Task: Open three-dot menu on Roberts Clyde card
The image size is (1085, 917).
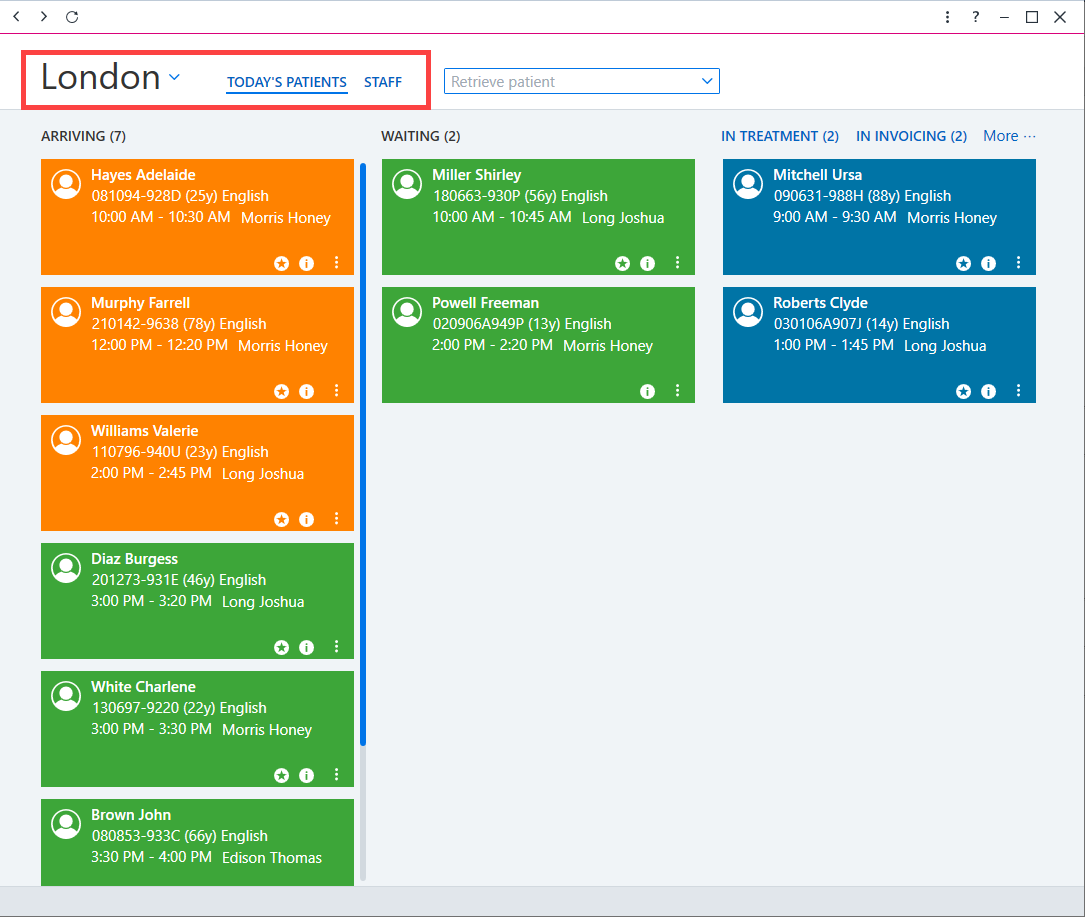Action: point(1019,390)
